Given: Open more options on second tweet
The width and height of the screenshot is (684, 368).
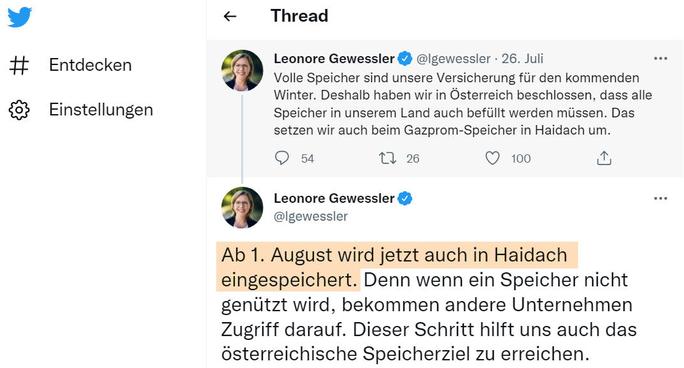Looking at the screenshot, I should pos(660,198).
